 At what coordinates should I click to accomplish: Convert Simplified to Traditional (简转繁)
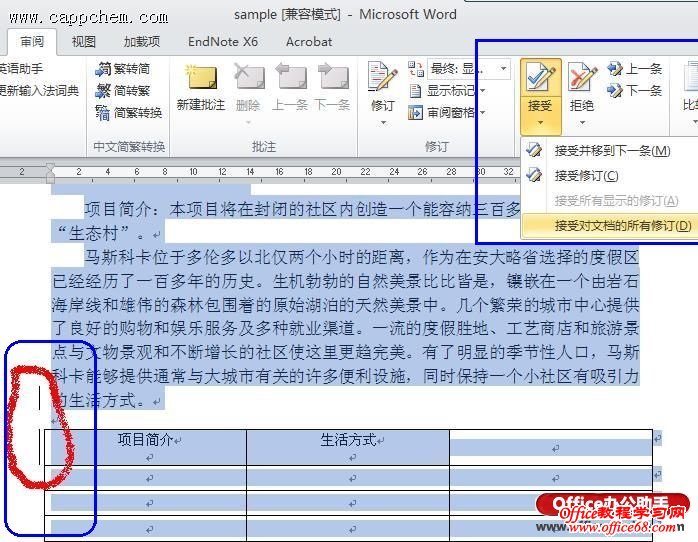point(122,91)
